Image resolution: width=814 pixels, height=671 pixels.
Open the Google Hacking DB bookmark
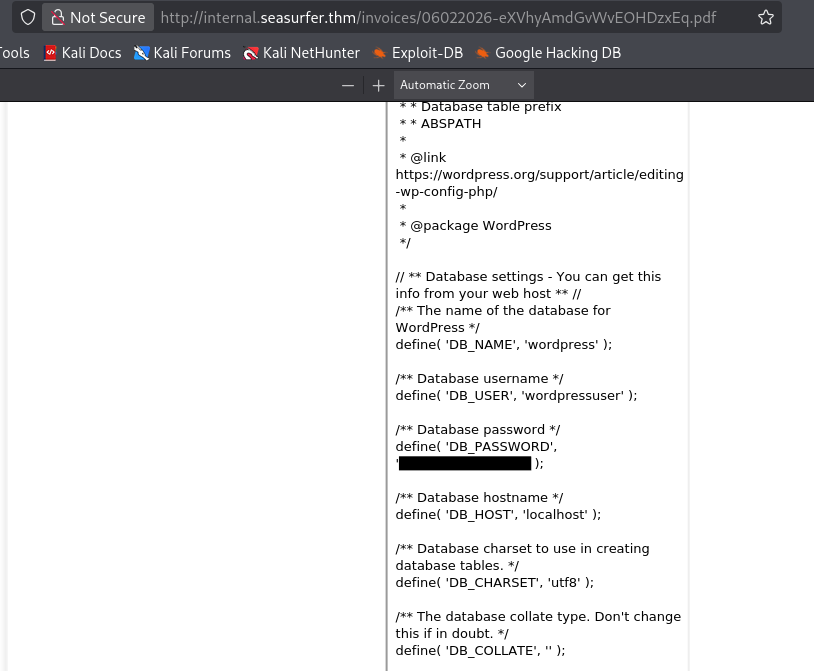click(548, 53)
